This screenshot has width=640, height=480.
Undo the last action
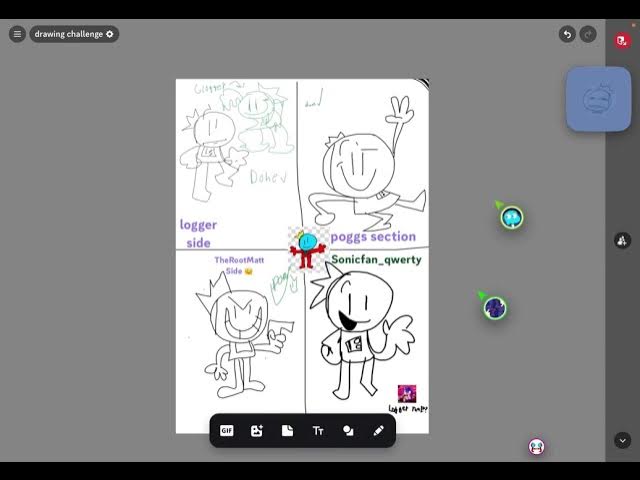567,34
